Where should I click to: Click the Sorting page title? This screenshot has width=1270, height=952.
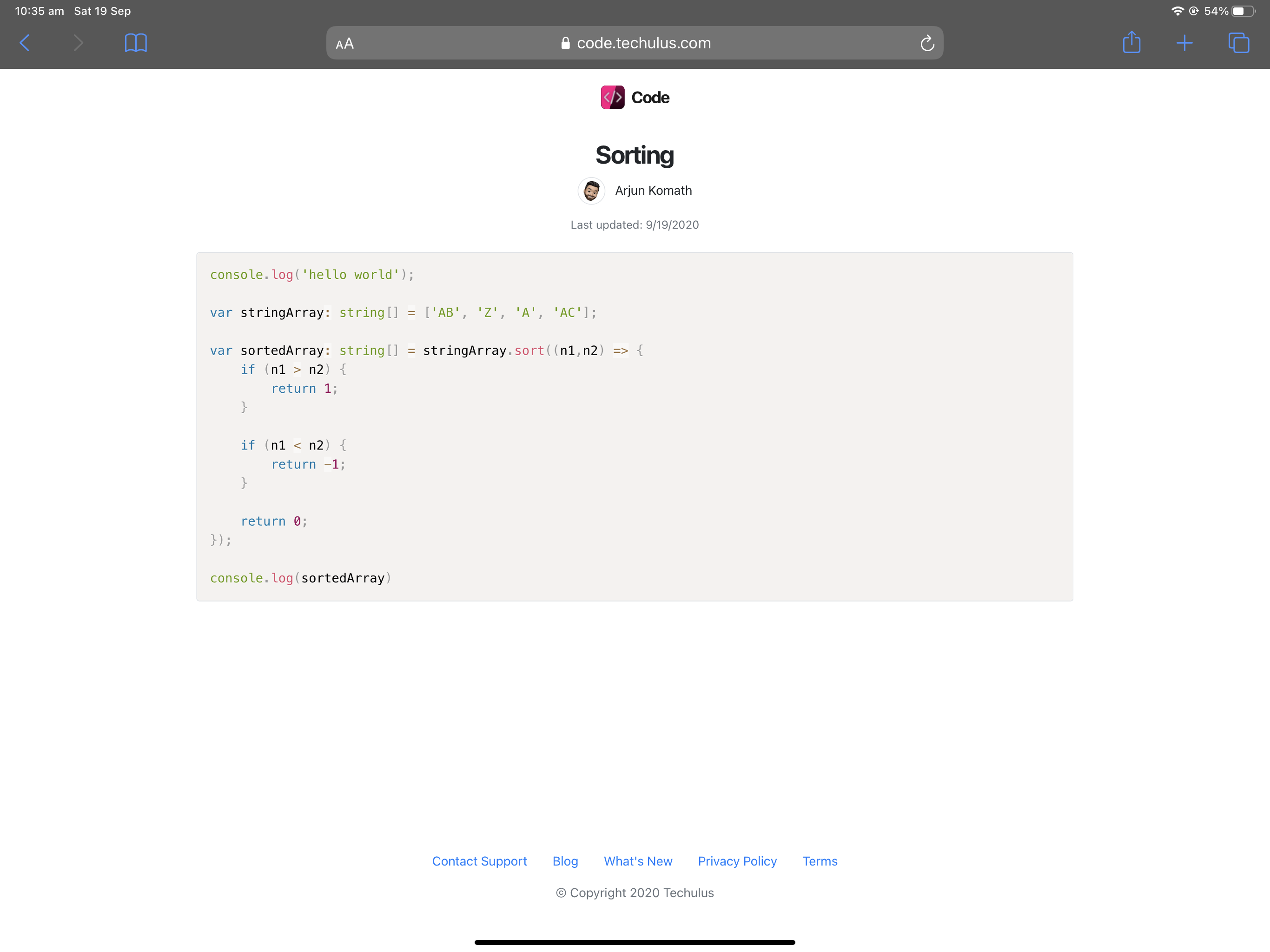coord(635,155)
